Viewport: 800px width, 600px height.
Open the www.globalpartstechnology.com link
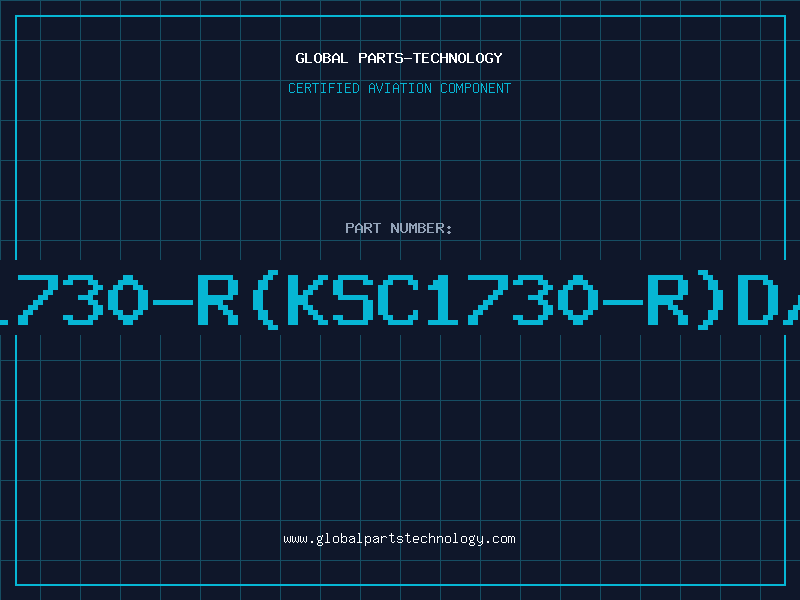(399, 539)
